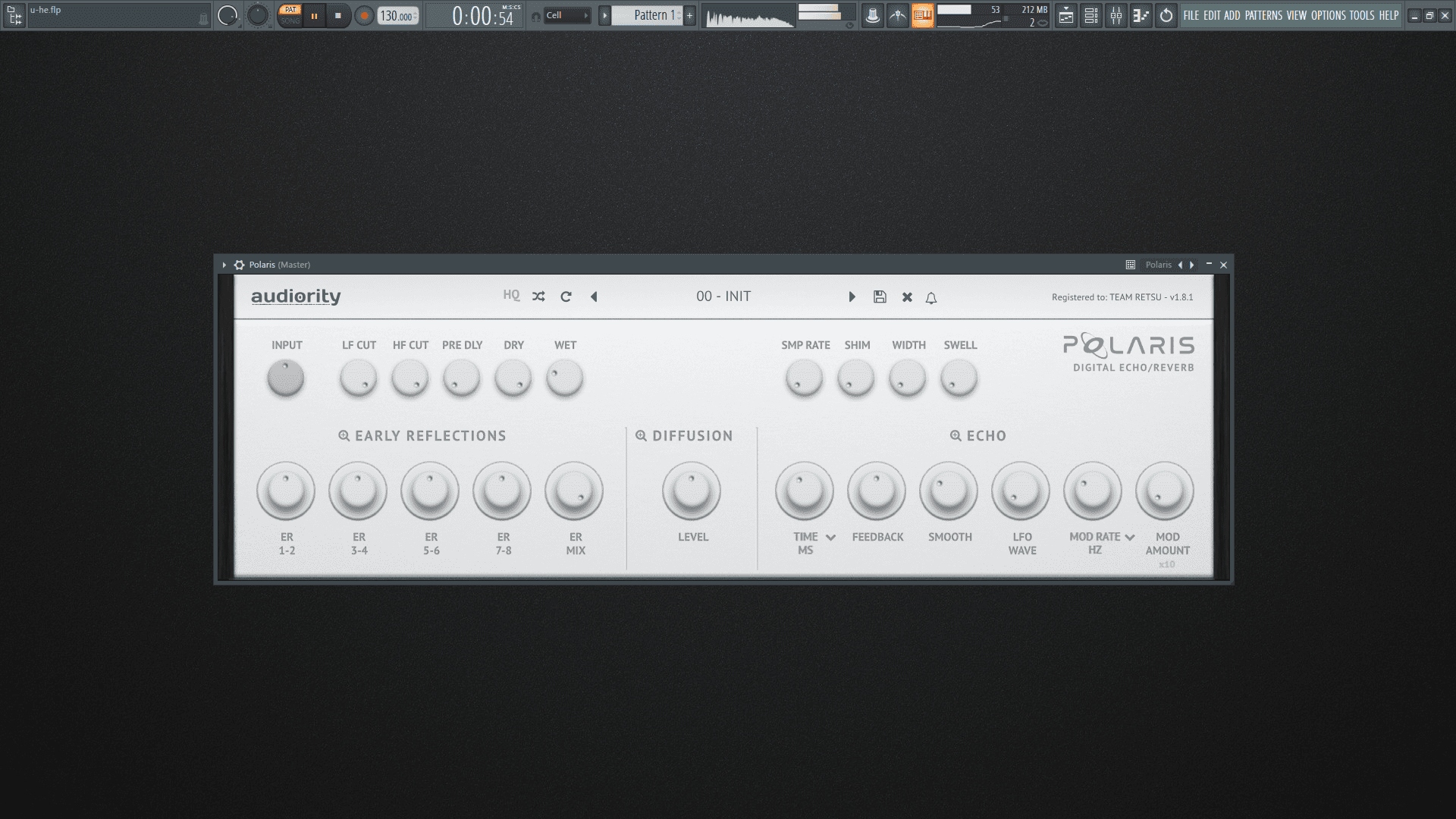Open the Cell snap dropdown

point(567,15)
